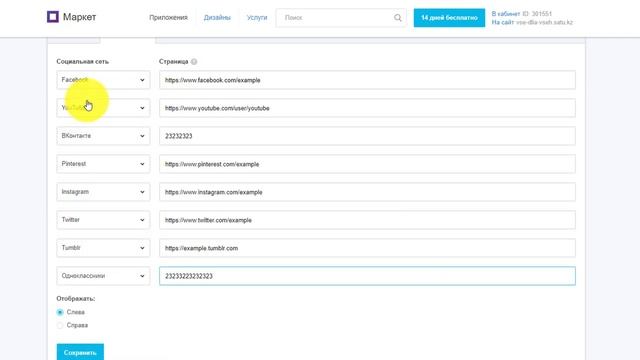This screenshot has height=360, width=640.
Task: Open the YouTube social network dropdown
Action: [x=103, y=108]
